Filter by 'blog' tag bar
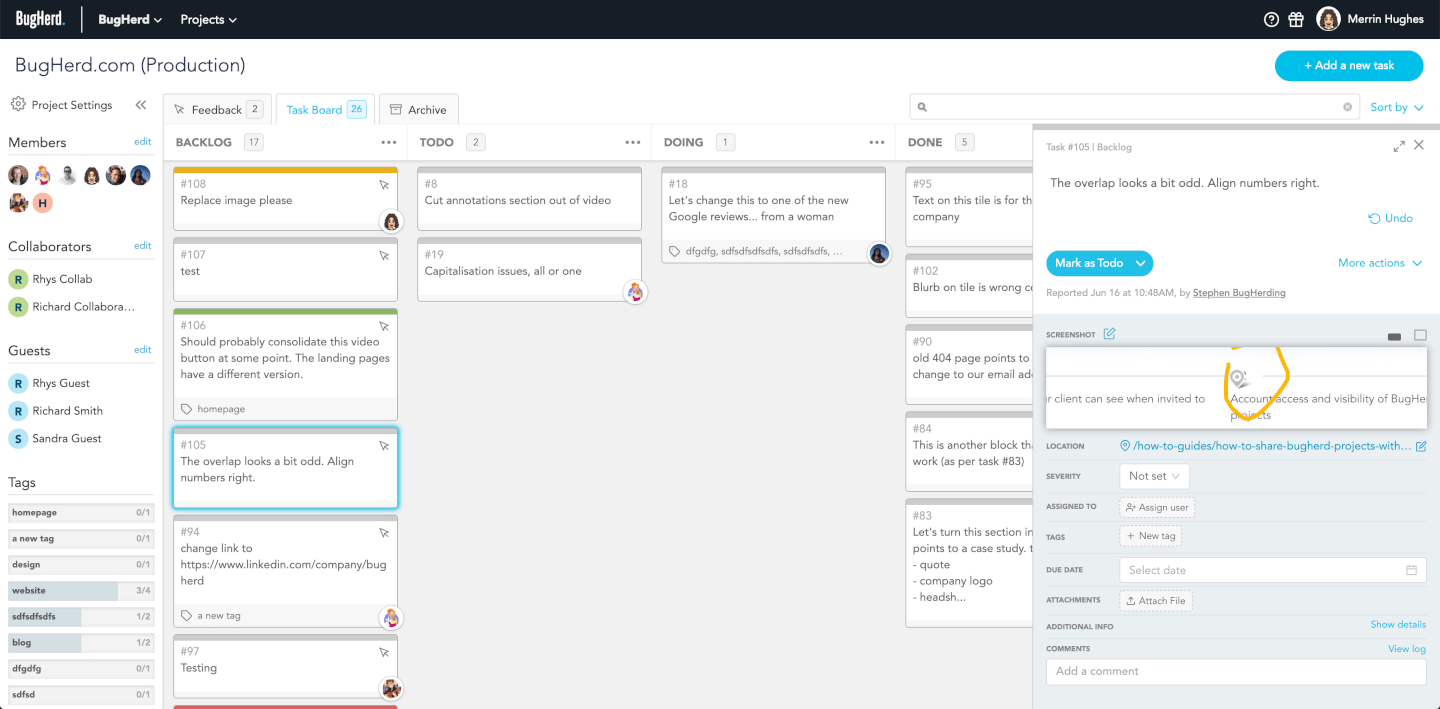Image resolution: width=1440 pixels, height=709 pixels. click(81, 642)
